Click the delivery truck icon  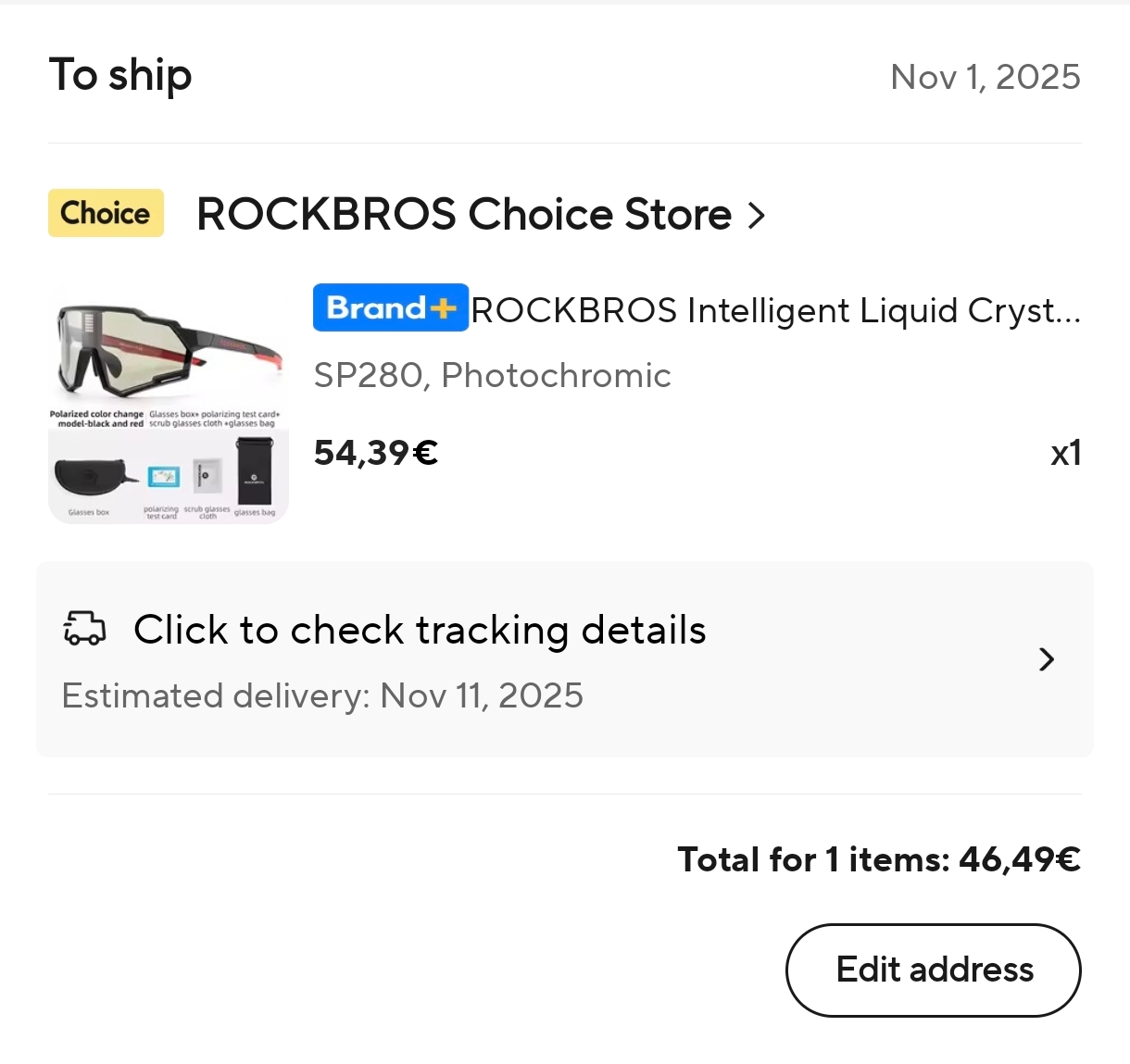click(x=84, y=629)
